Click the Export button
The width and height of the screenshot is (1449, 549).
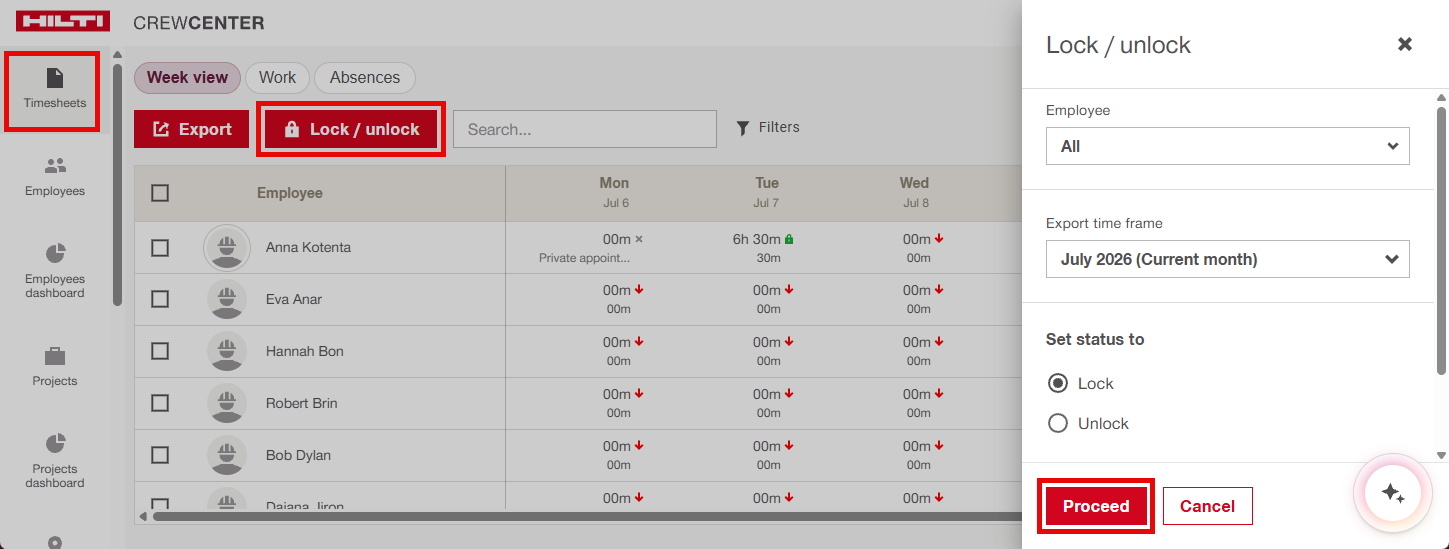coord(192,129)
